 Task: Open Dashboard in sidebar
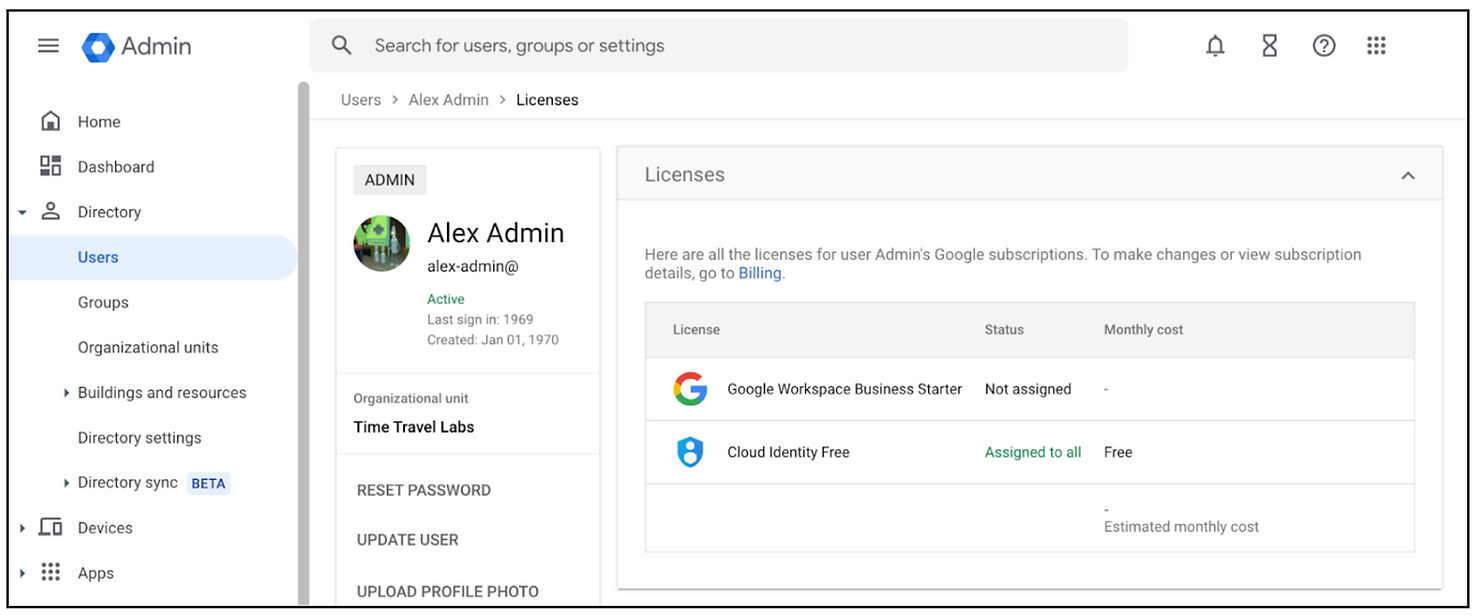pyautogui.click(x=116, y=167)
